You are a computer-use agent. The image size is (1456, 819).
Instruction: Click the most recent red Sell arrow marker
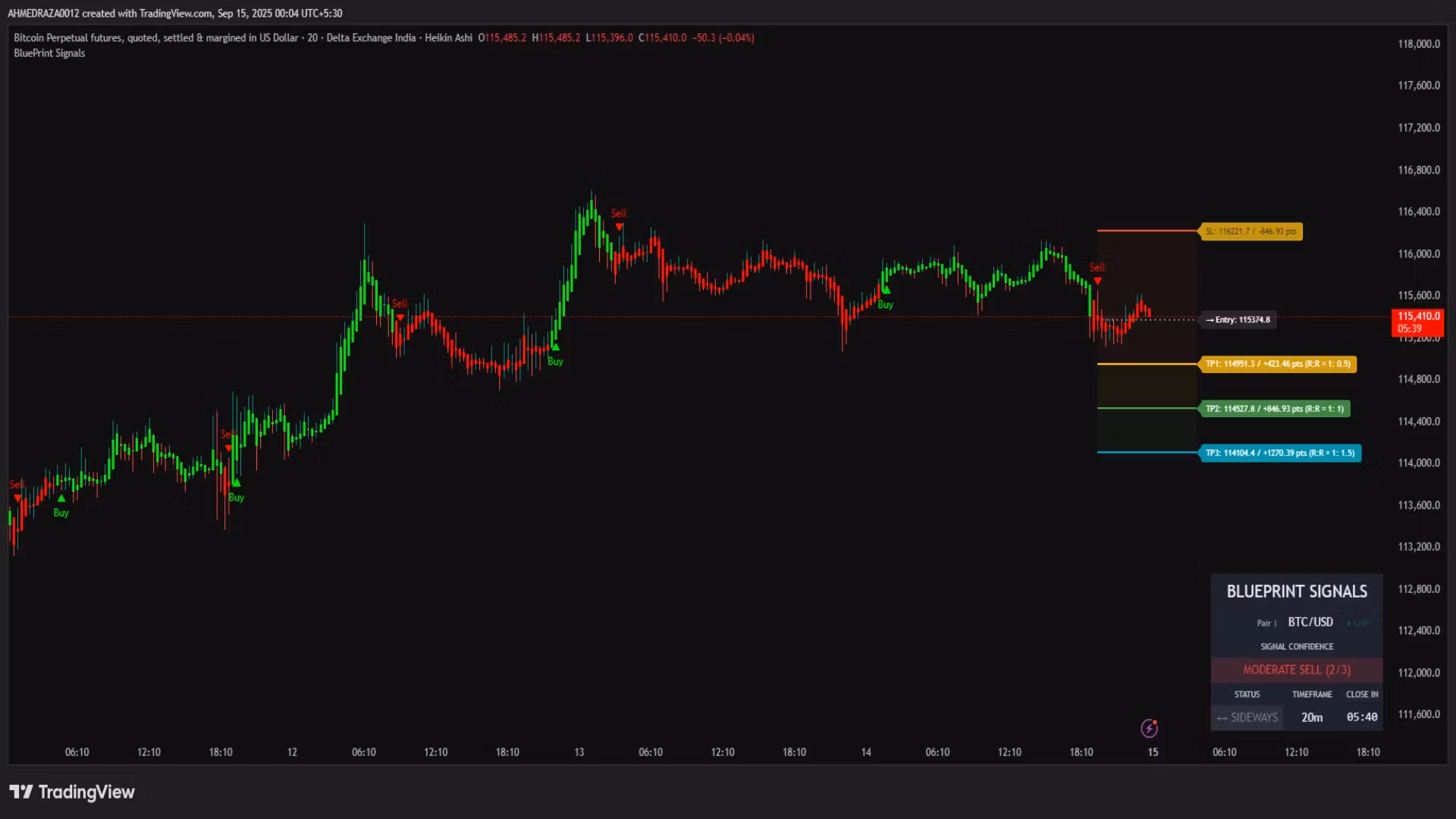point(1097,281)
